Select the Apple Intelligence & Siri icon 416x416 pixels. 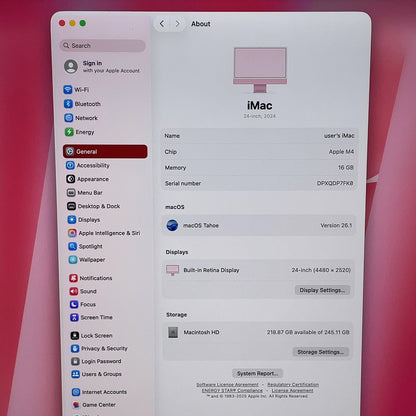pyautogui.click(x=72, y=233)
